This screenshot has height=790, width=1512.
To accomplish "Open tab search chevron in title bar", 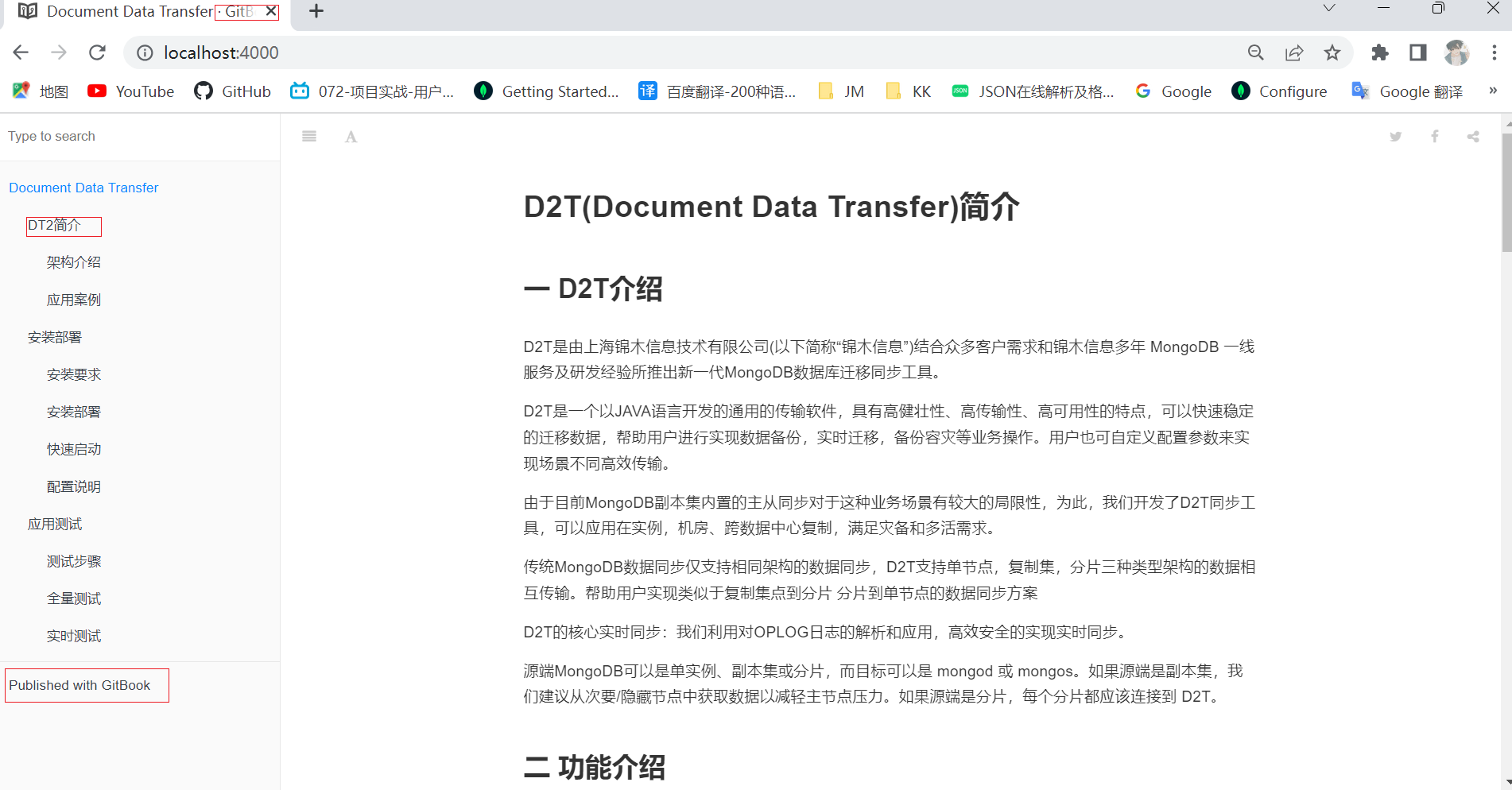I will click(1329, 8).
